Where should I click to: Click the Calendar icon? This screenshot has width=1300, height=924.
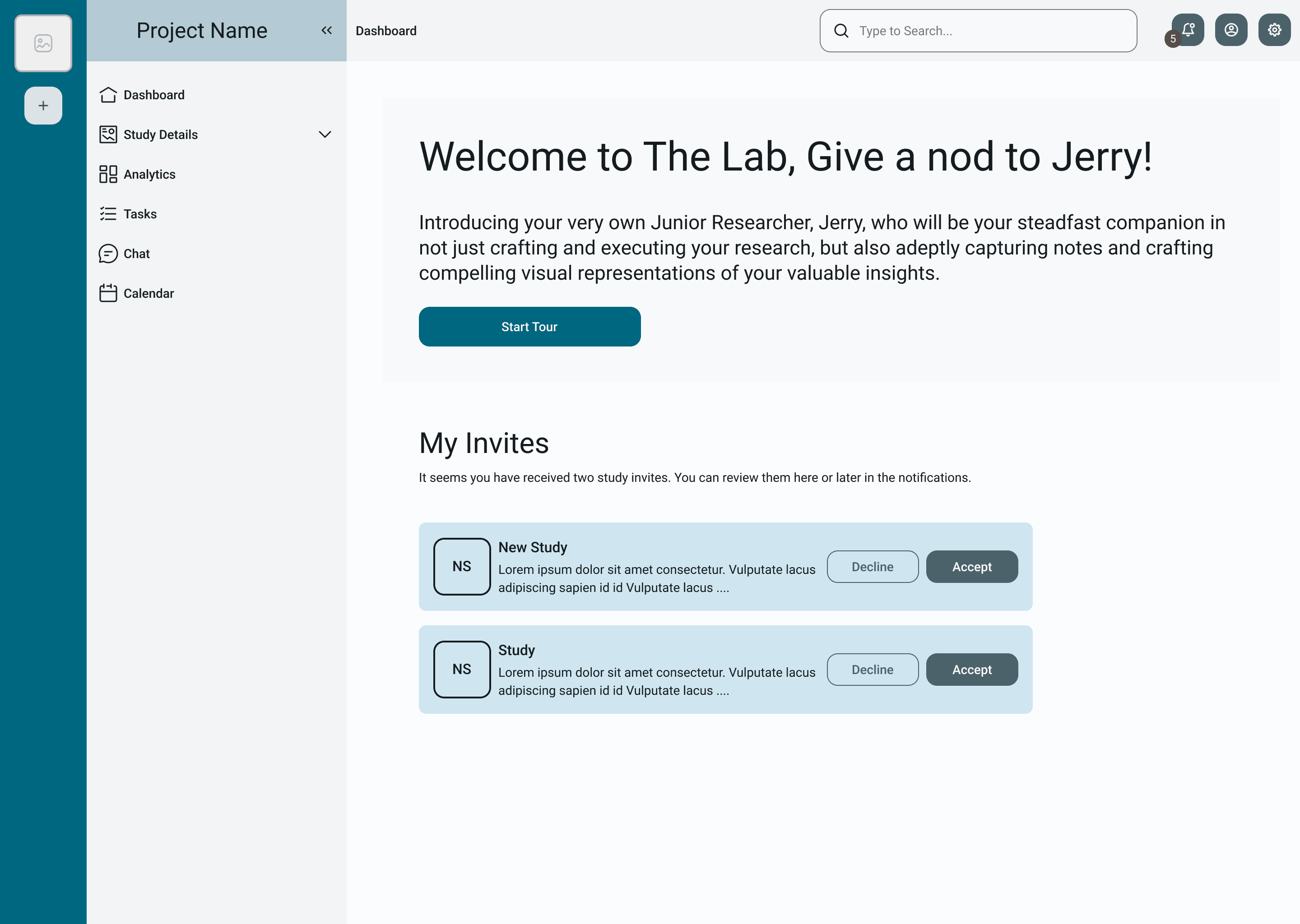(108, 293)
